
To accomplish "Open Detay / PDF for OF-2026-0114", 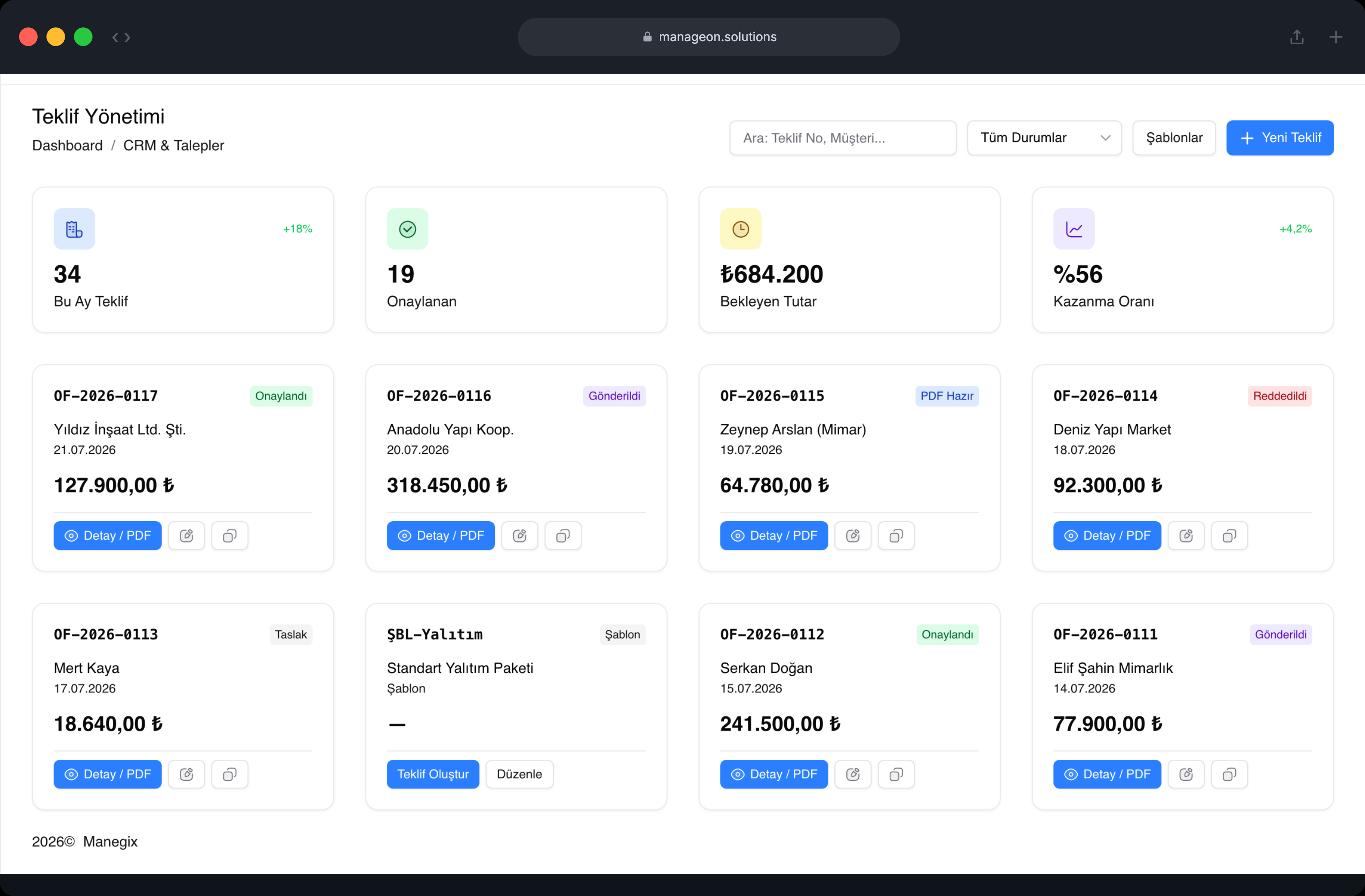I will coord(1107,535).
